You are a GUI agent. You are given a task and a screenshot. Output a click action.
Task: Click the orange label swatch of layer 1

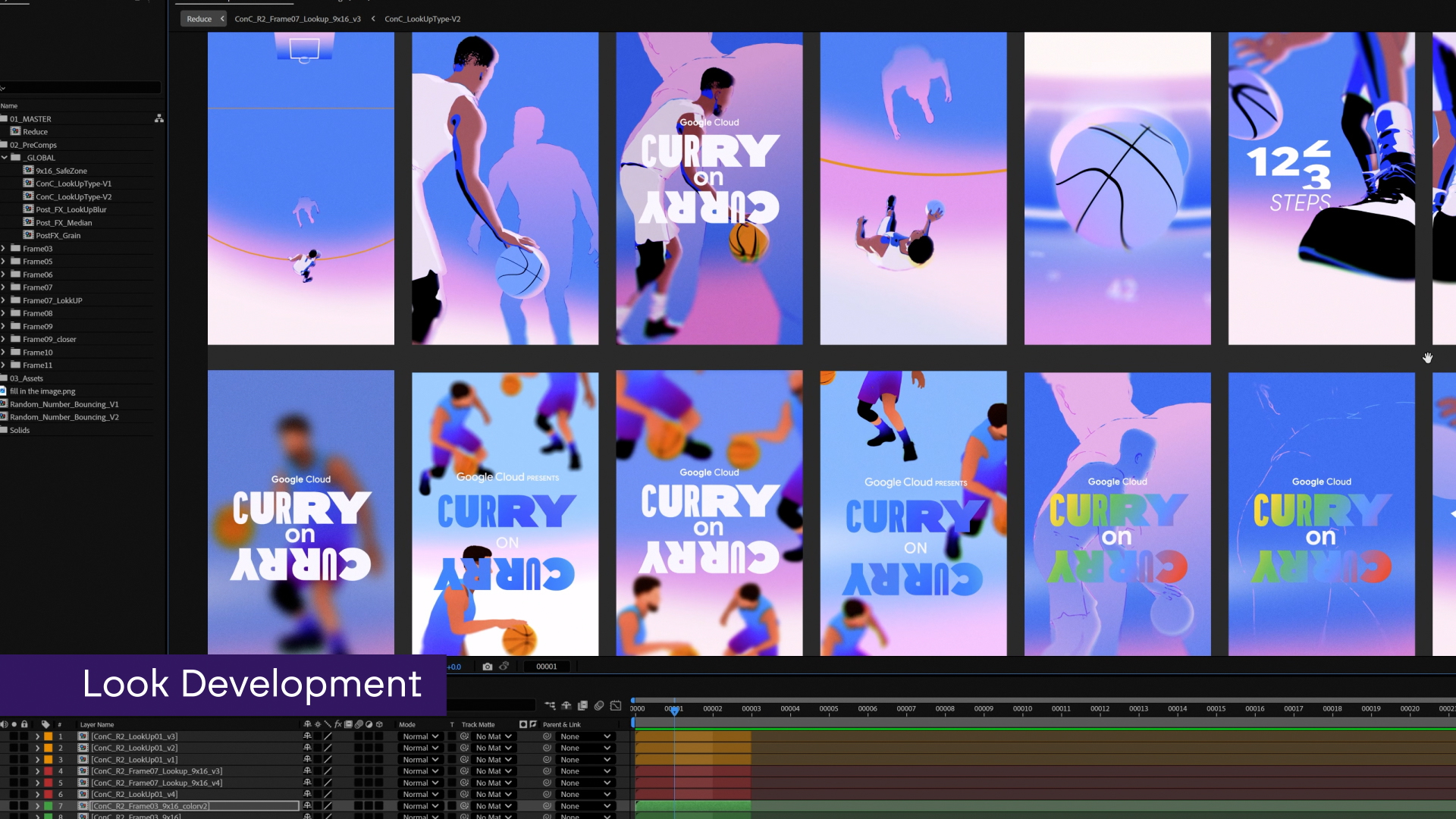pos(48,736)
